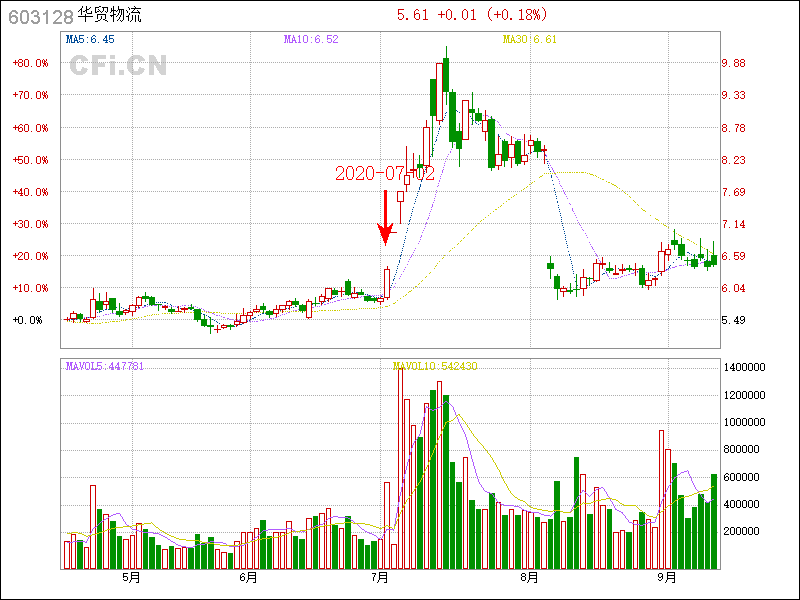Click the +0.0% baseline axis label
The image size is (800, 600).
28,320
